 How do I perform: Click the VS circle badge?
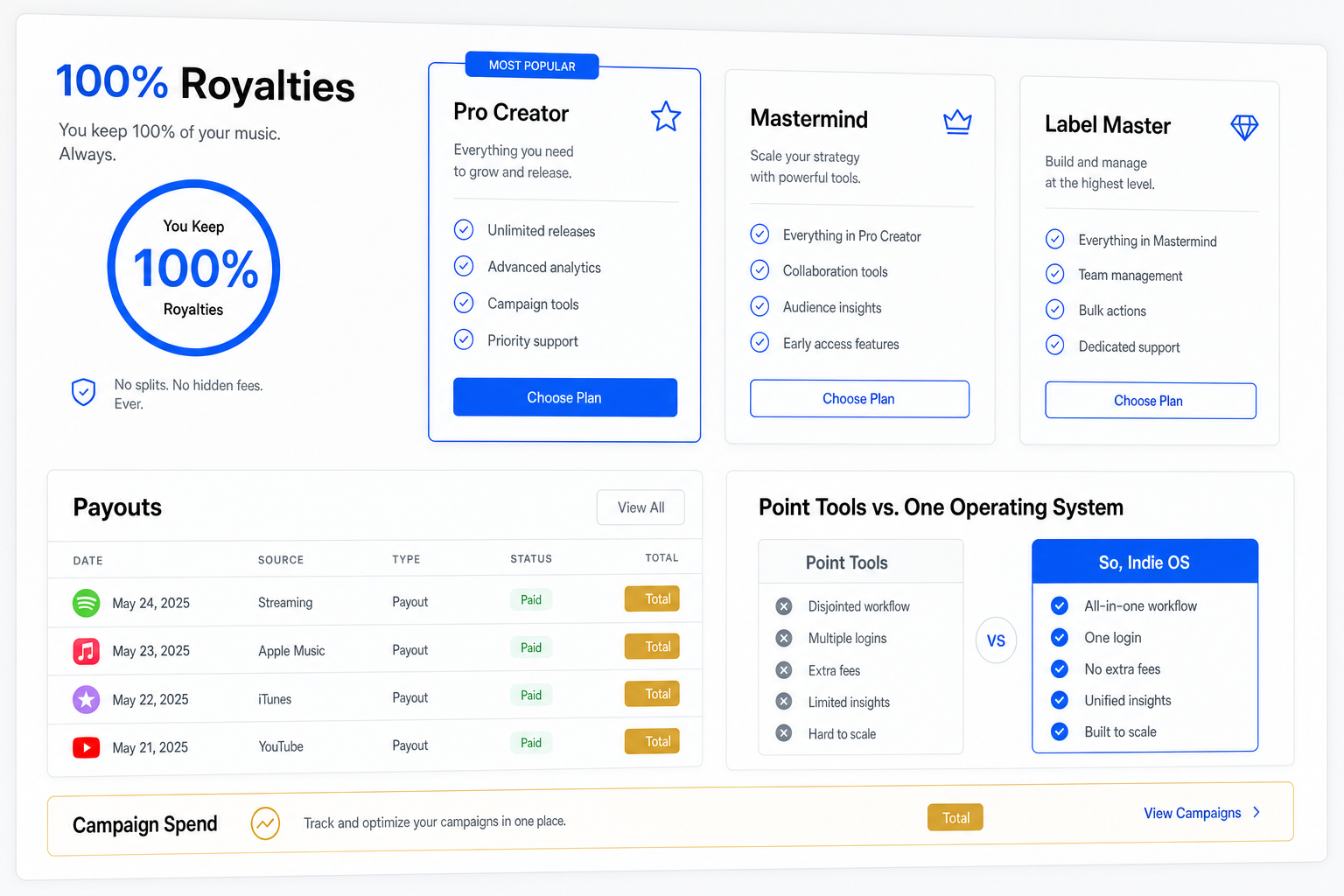996,640
